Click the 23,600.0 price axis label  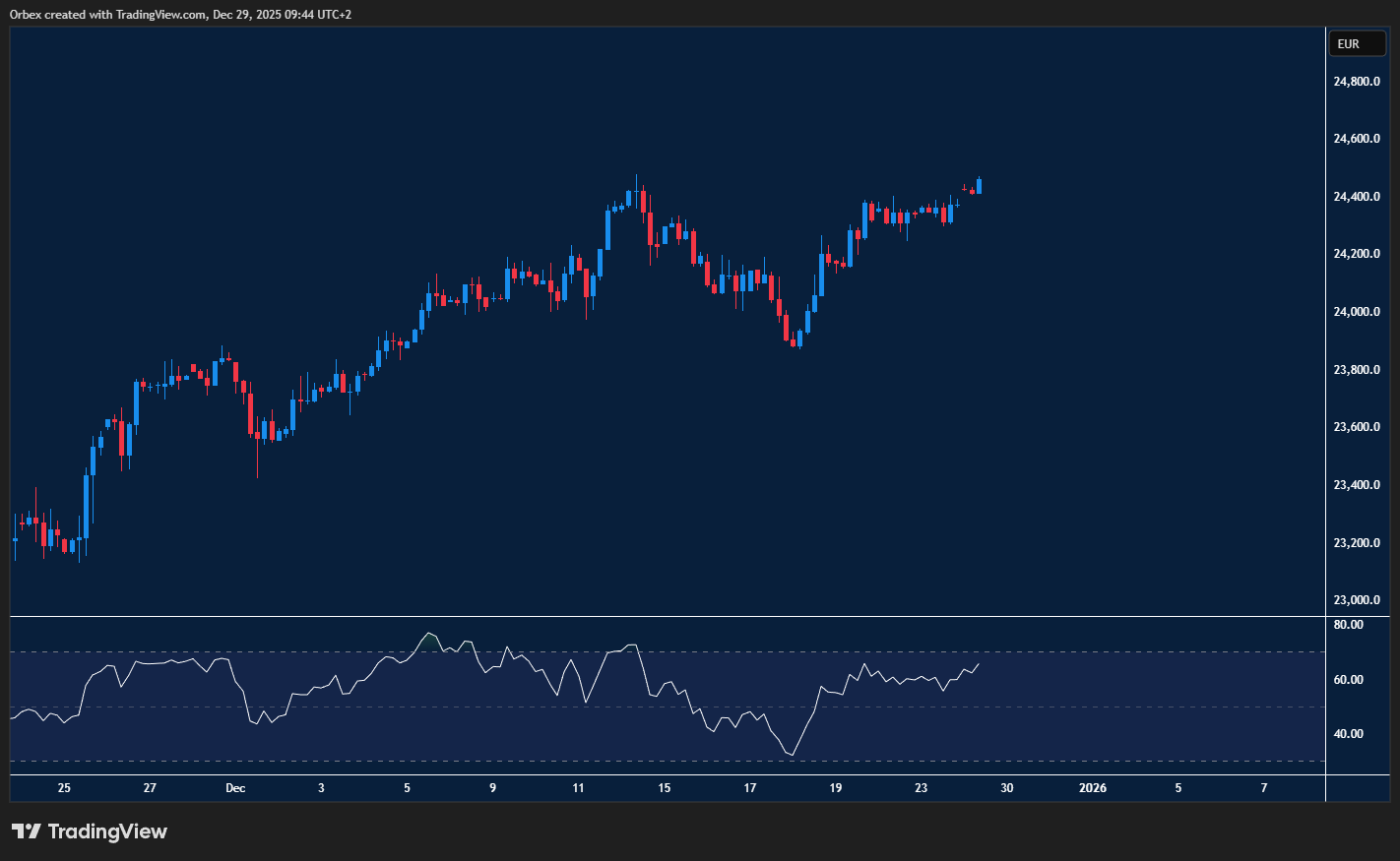[x=1356, y=427]
